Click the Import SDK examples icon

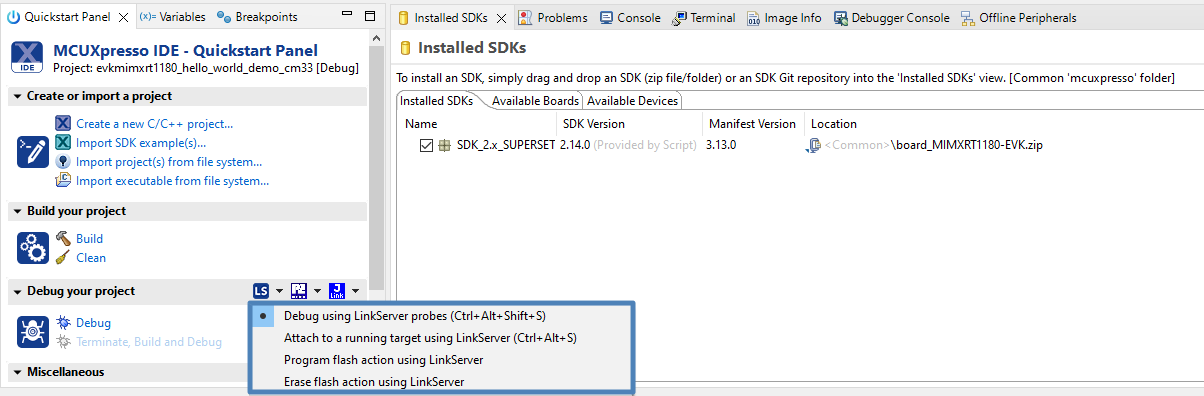click(x=63, y=142)
